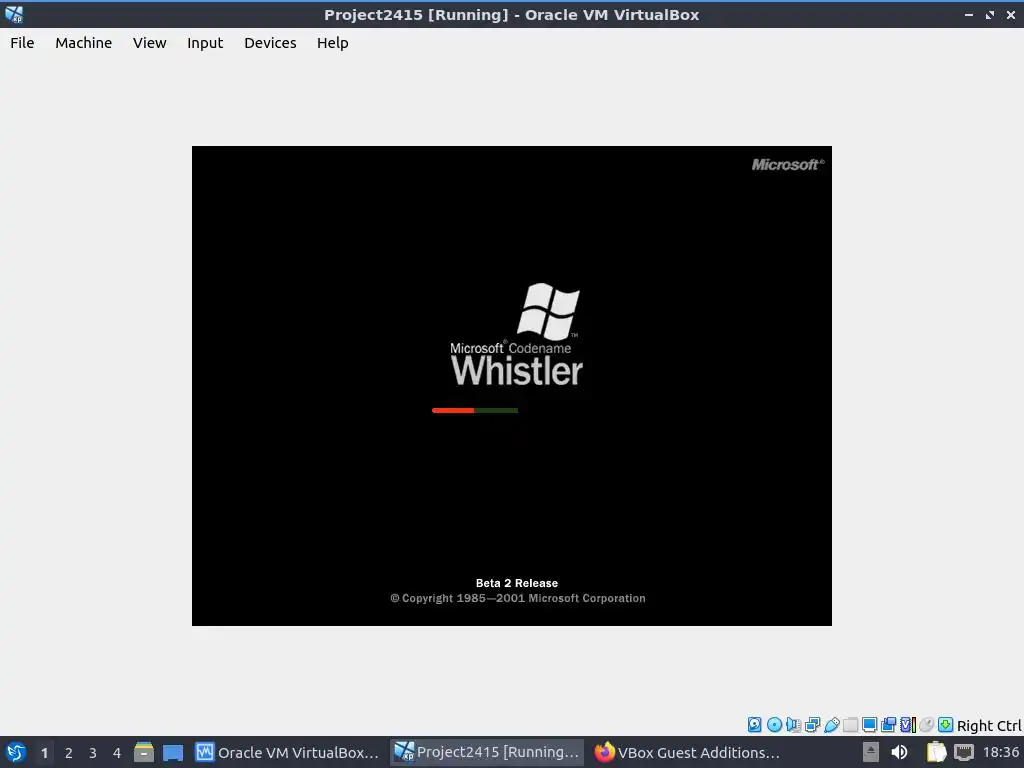Open the file manager from the panel
This screenshot has width=1024, height=768.
click(x=144, y=752)
